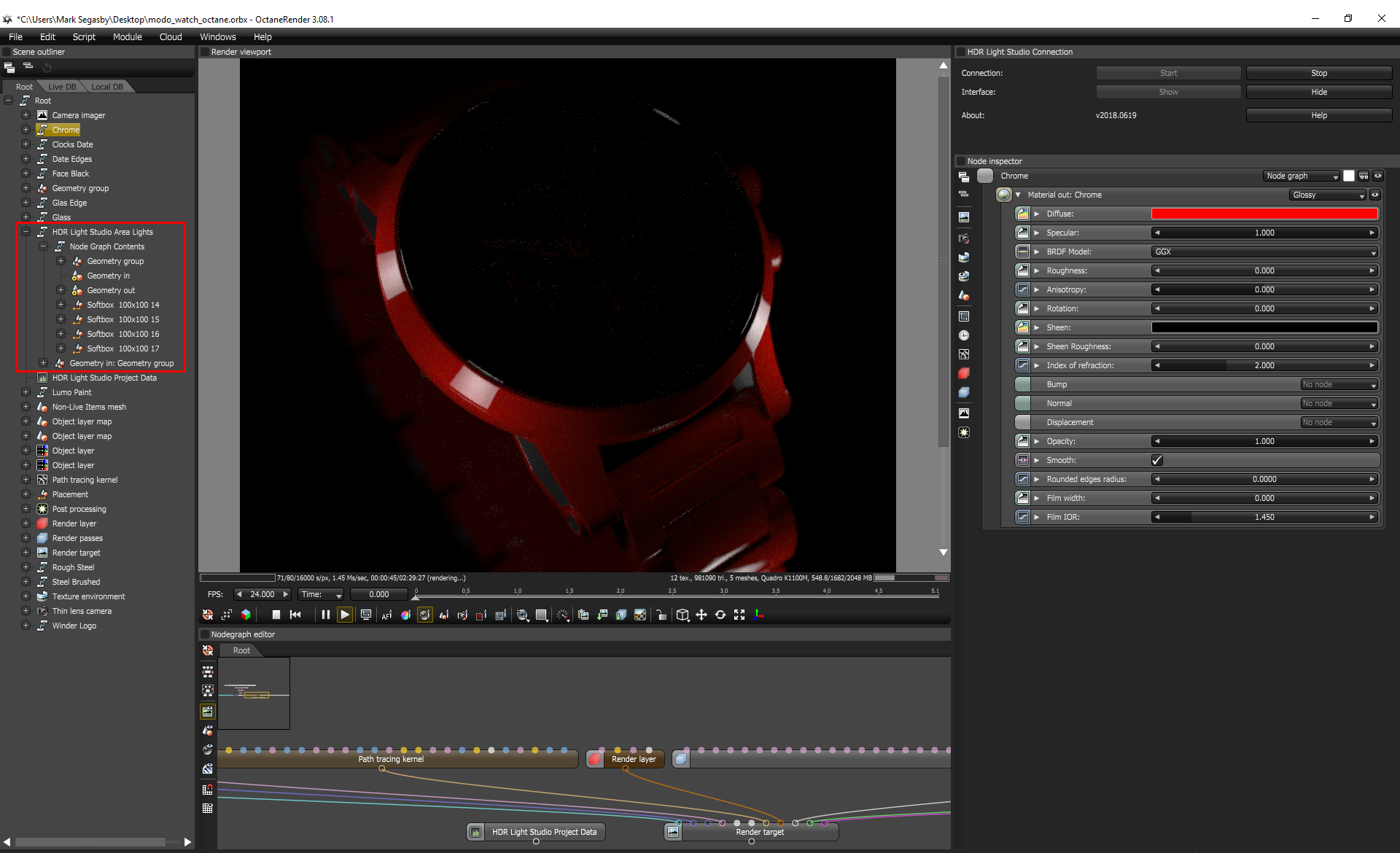Viewport: 1400px width, 853px height.
Task: Toggle the auto focus picker (AF) icon
Action: click(386, 615)
